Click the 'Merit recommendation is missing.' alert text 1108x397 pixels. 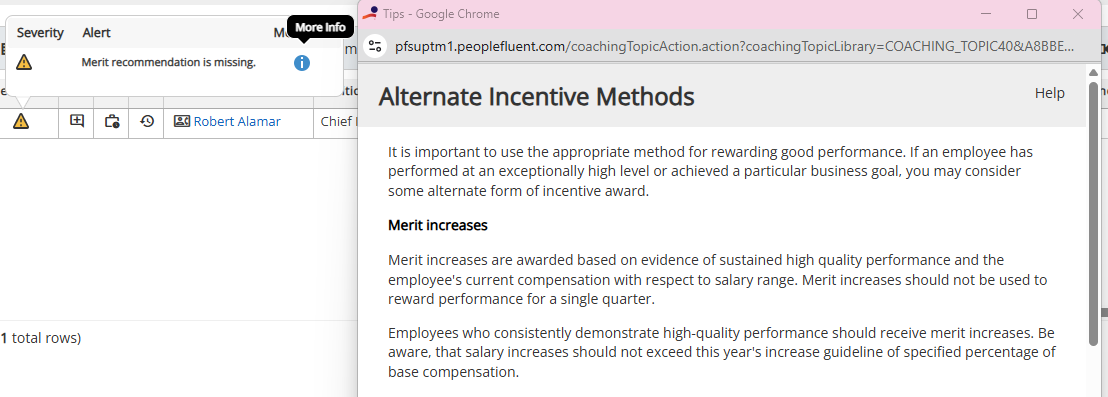pos(168,62)
